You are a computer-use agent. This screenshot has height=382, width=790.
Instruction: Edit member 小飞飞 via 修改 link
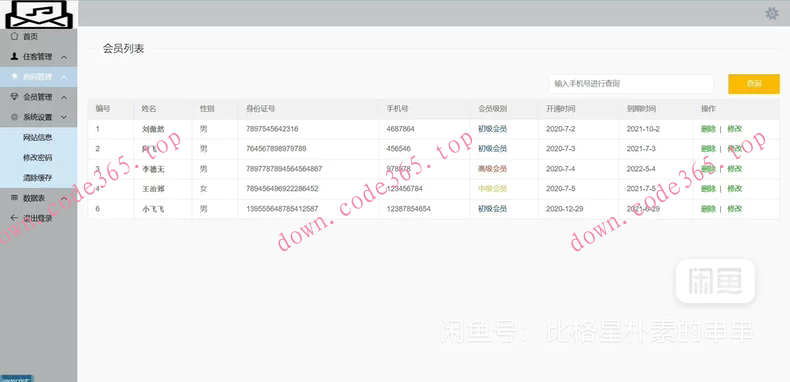735,209
